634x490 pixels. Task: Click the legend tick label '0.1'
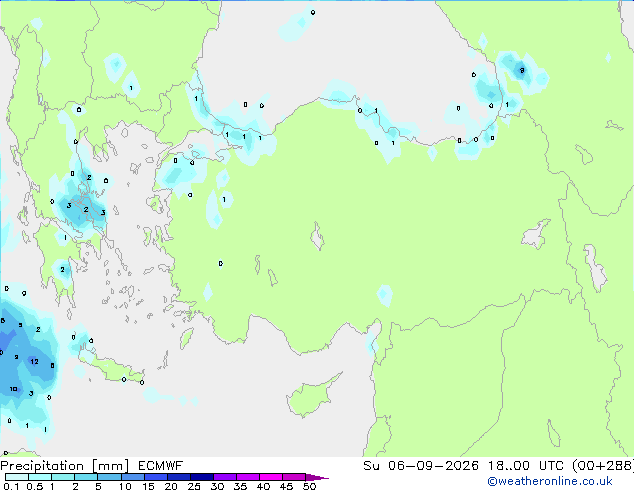(11, 486)
